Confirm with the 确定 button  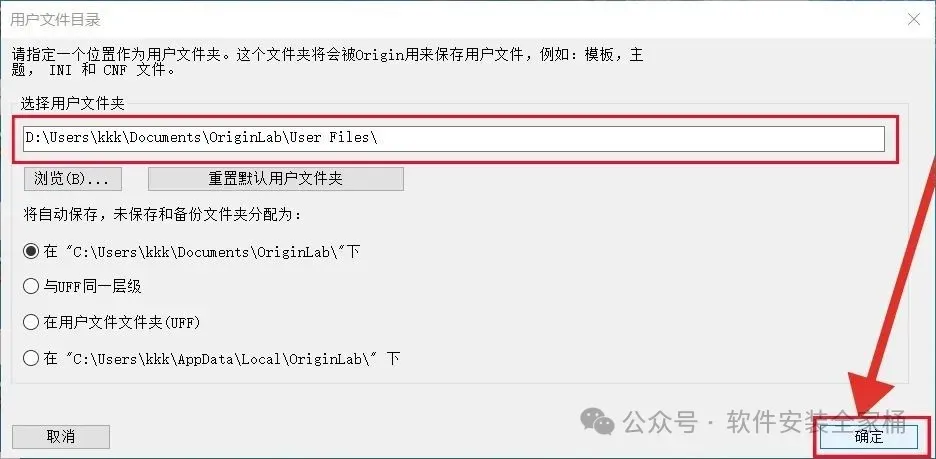pos(869,436)
